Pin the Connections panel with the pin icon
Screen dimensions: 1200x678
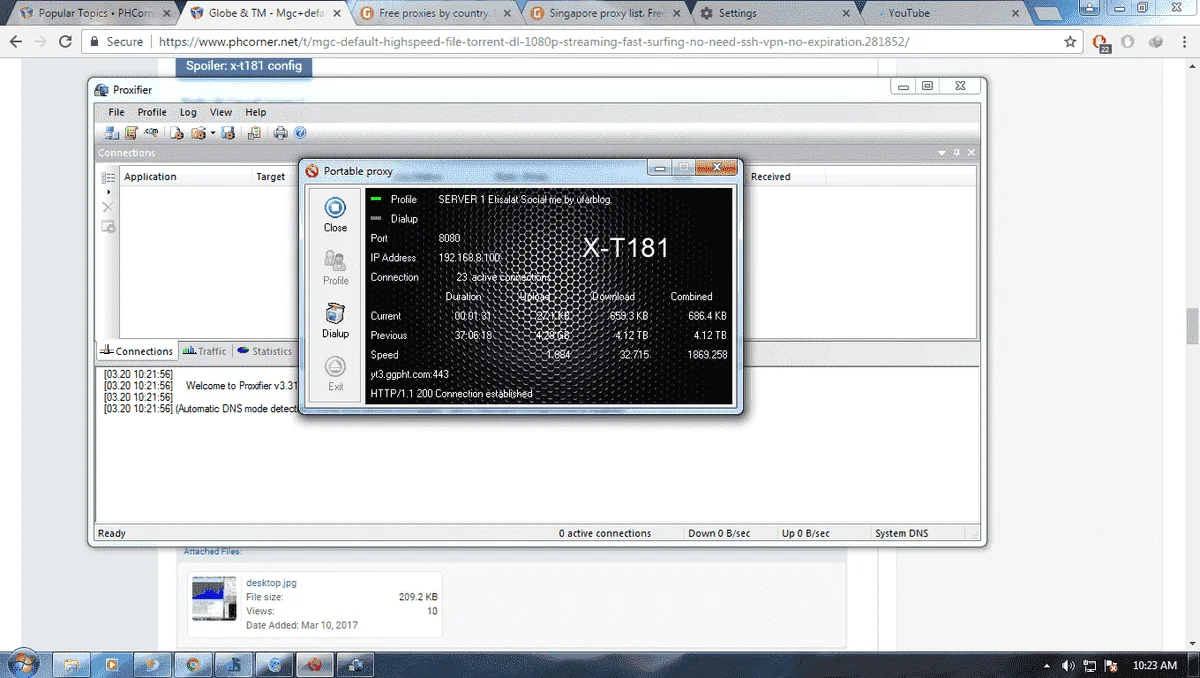[x=956, y=153]
